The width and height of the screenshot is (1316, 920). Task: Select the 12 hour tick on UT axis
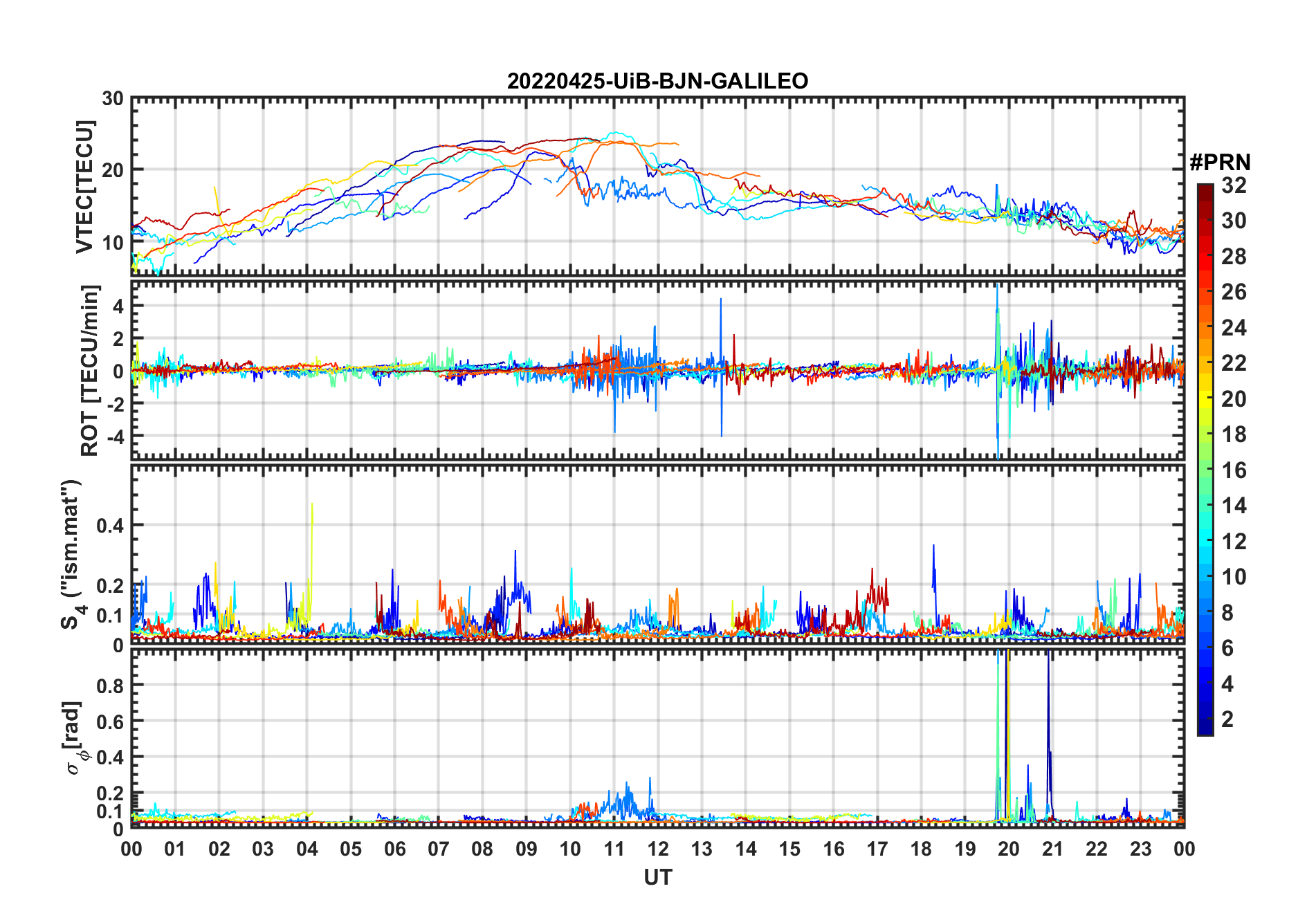657,849
